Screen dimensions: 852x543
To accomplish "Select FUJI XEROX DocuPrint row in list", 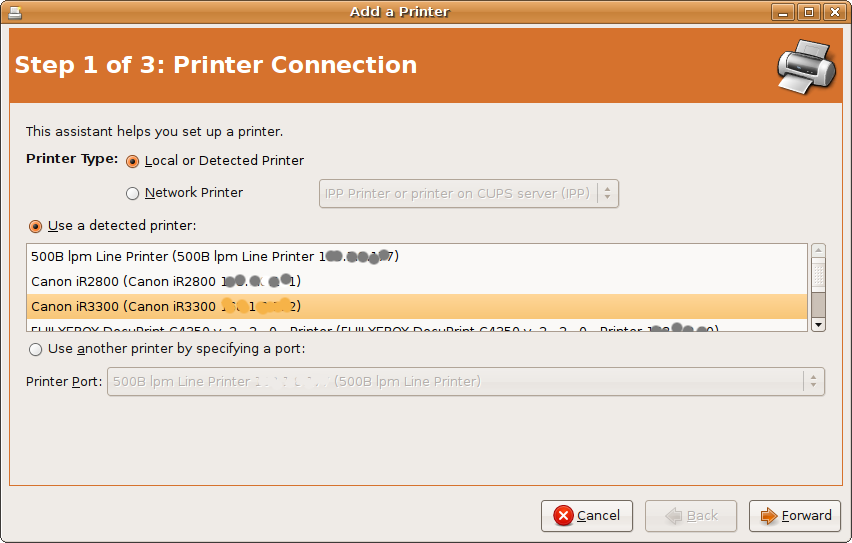I will point(417,326).
